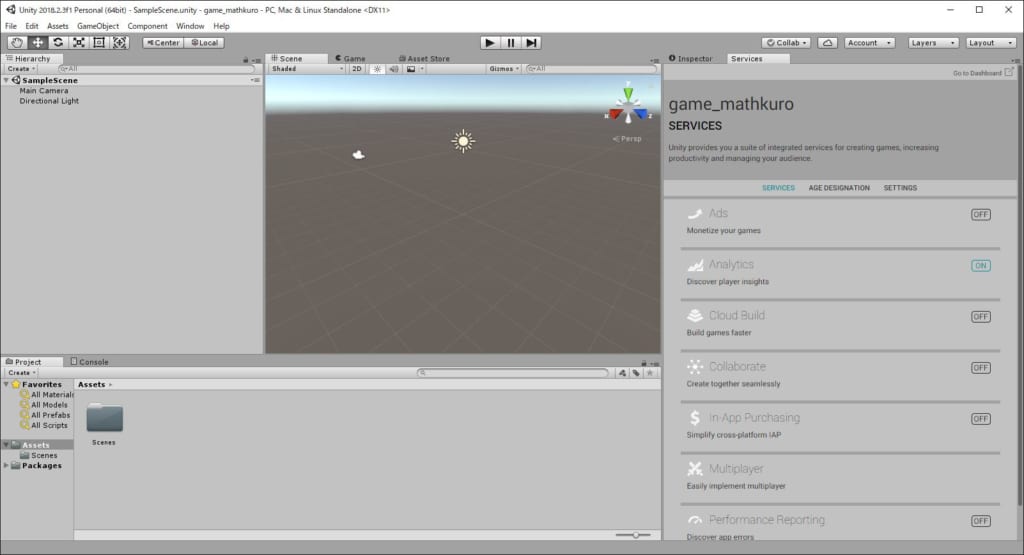Image resolution: width=1024 pixels, height=555 pixels.
Task: Open the In-App Purchasing dollar icon
Action: point(695,418)
